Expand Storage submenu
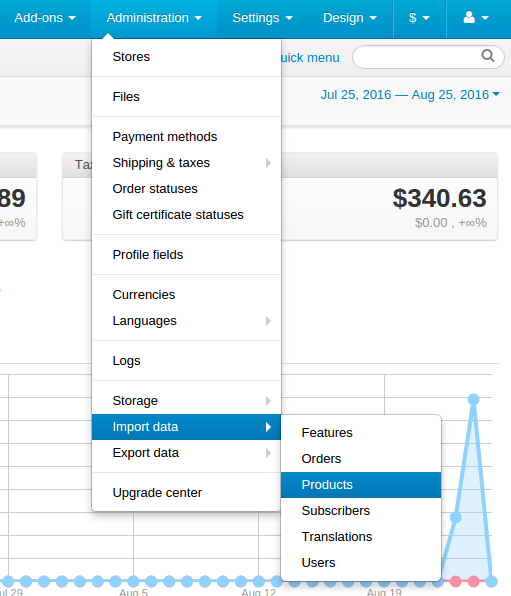Viewport: 511px width, 596px height. [186, 401]
